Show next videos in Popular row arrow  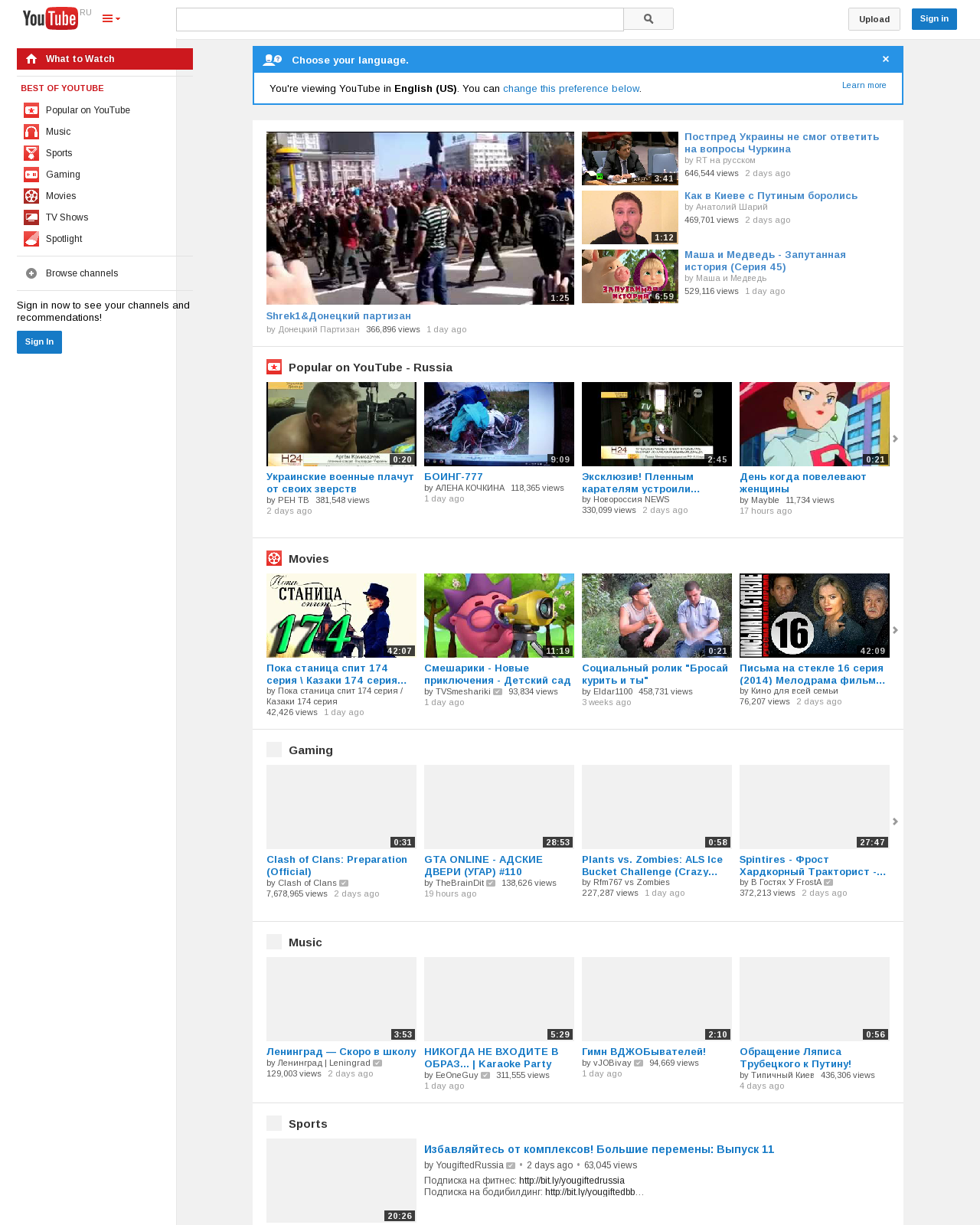coord(895,439)
